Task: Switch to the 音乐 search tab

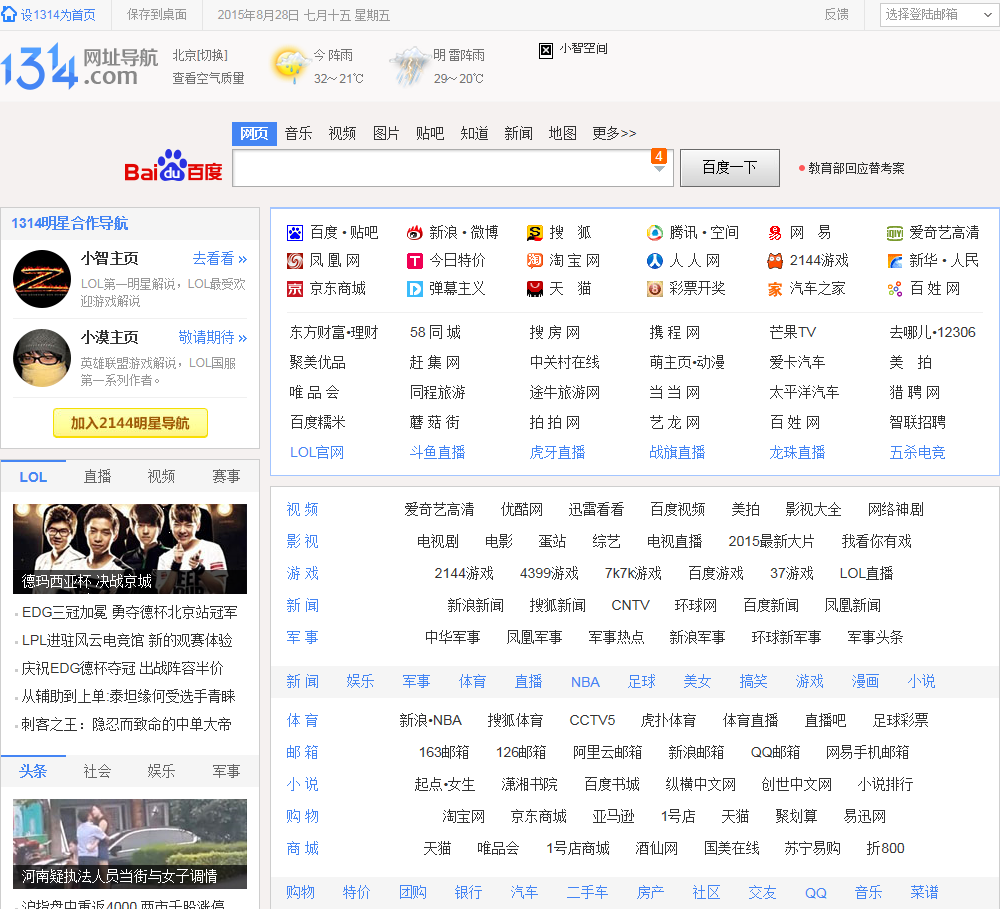Action: [298, 133]
